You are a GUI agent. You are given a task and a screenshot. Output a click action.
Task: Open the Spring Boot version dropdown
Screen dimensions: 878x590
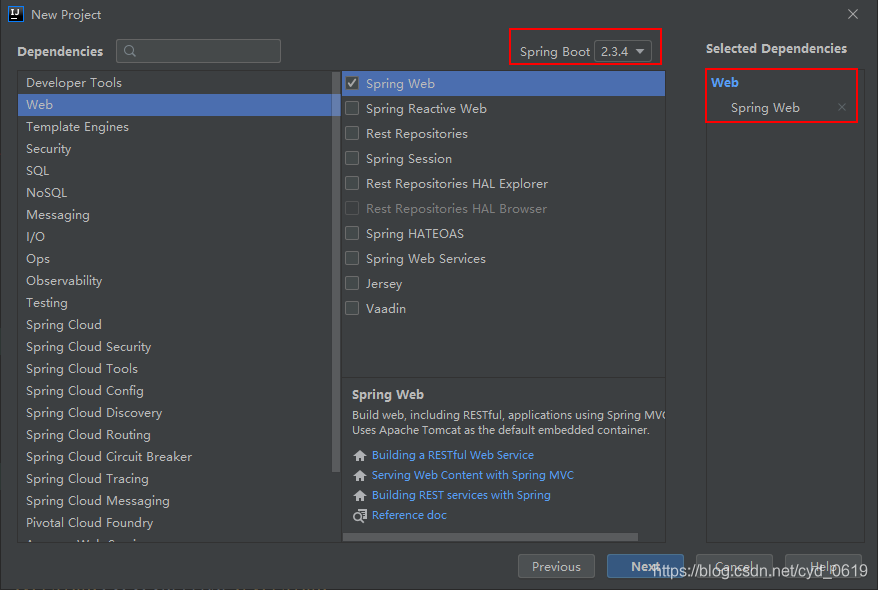623,51
